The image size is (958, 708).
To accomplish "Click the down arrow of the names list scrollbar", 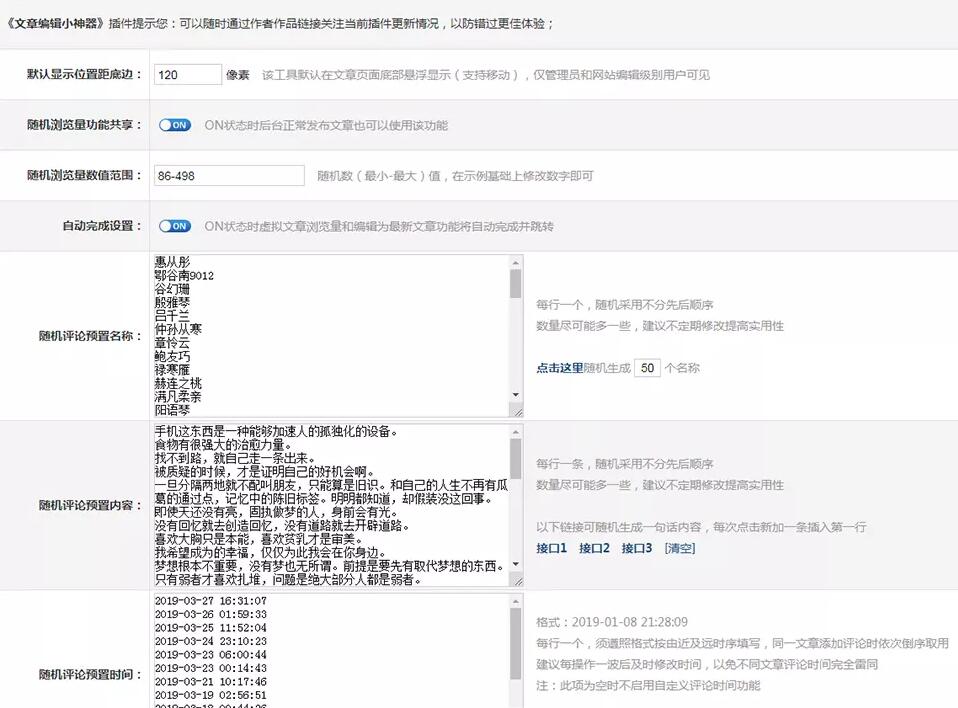I will coord(516,395).
